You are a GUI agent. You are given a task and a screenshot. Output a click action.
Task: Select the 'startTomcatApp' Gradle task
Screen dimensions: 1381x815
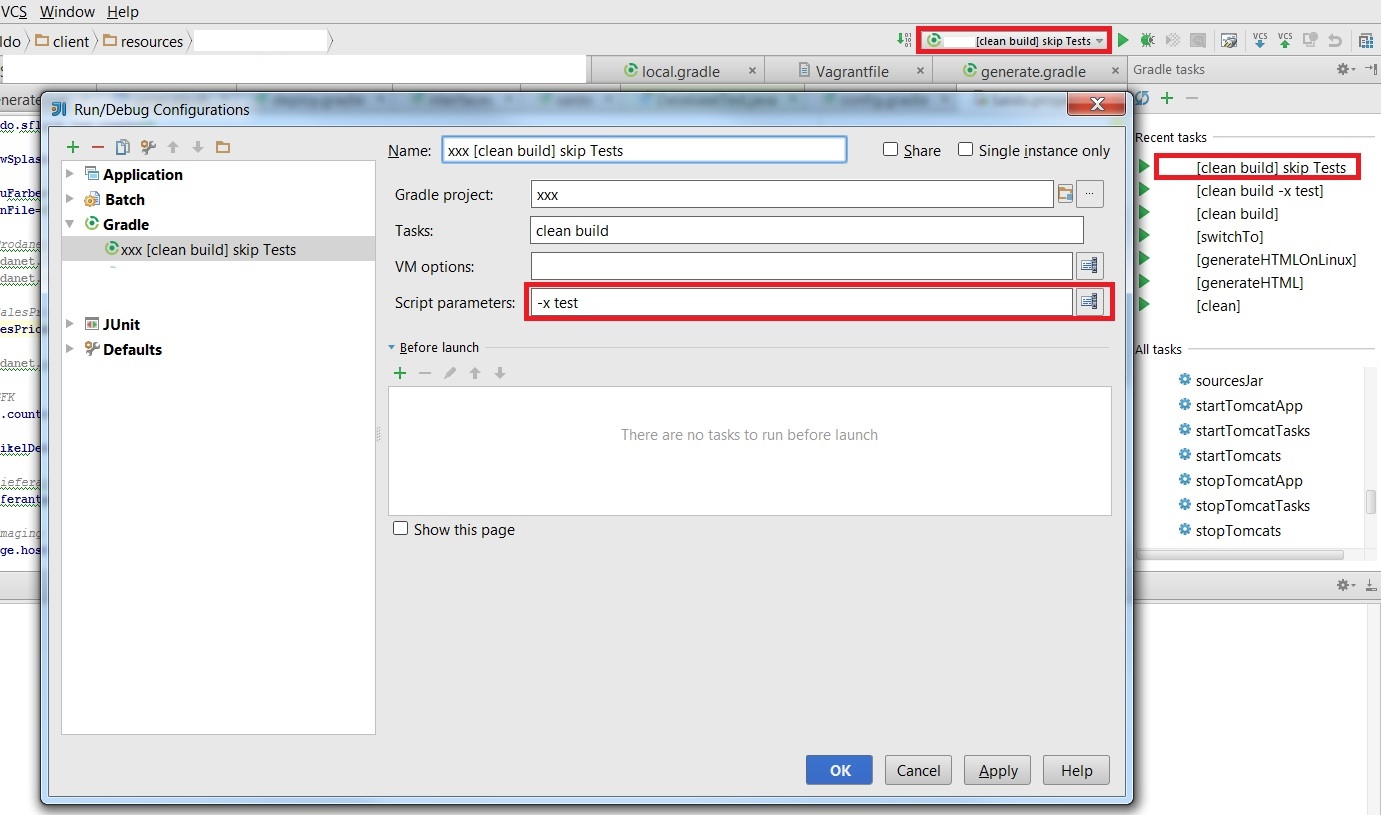click(1249, 405)
